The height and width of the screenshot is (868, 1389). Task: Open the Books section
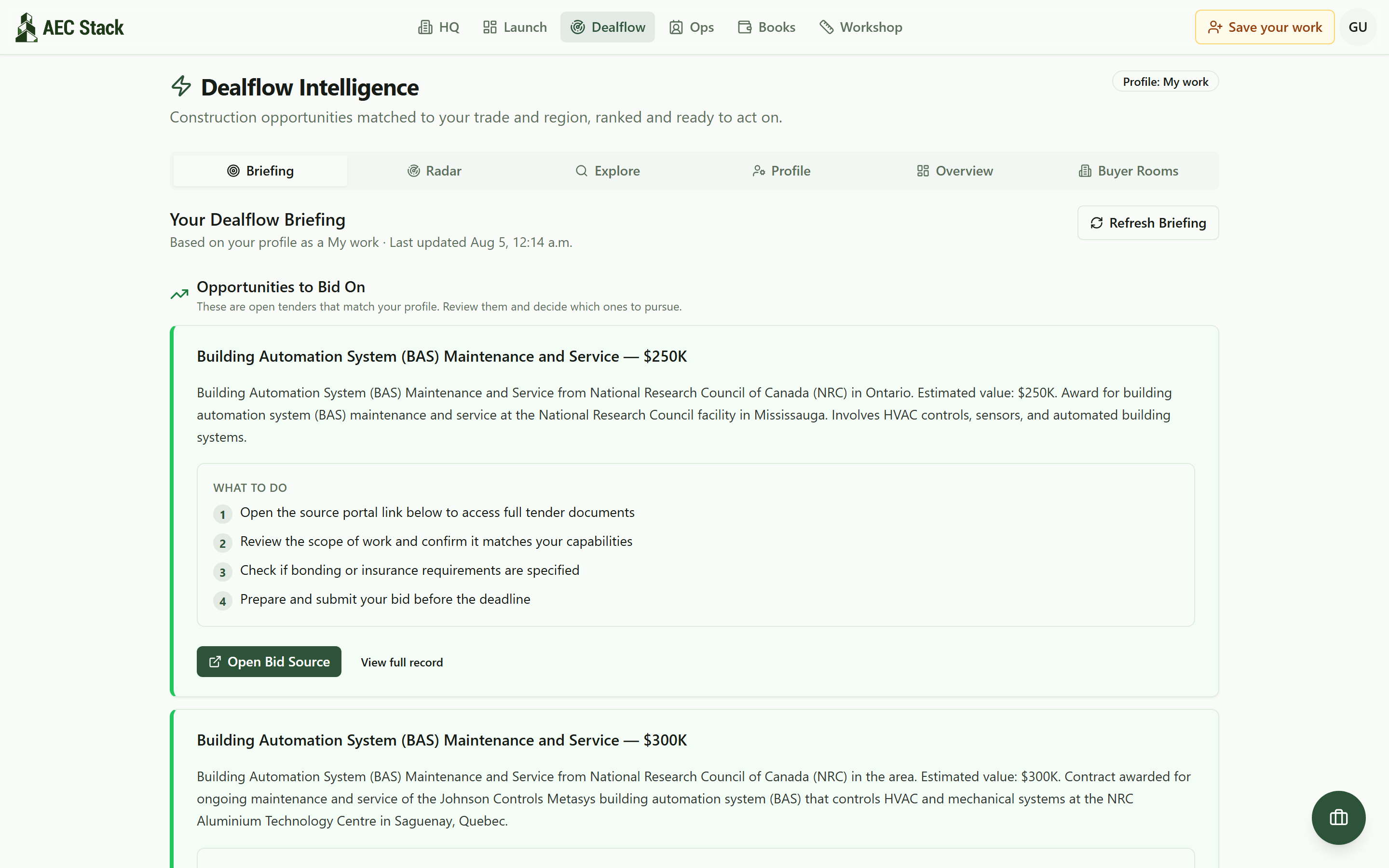click(x=766, y=27)
